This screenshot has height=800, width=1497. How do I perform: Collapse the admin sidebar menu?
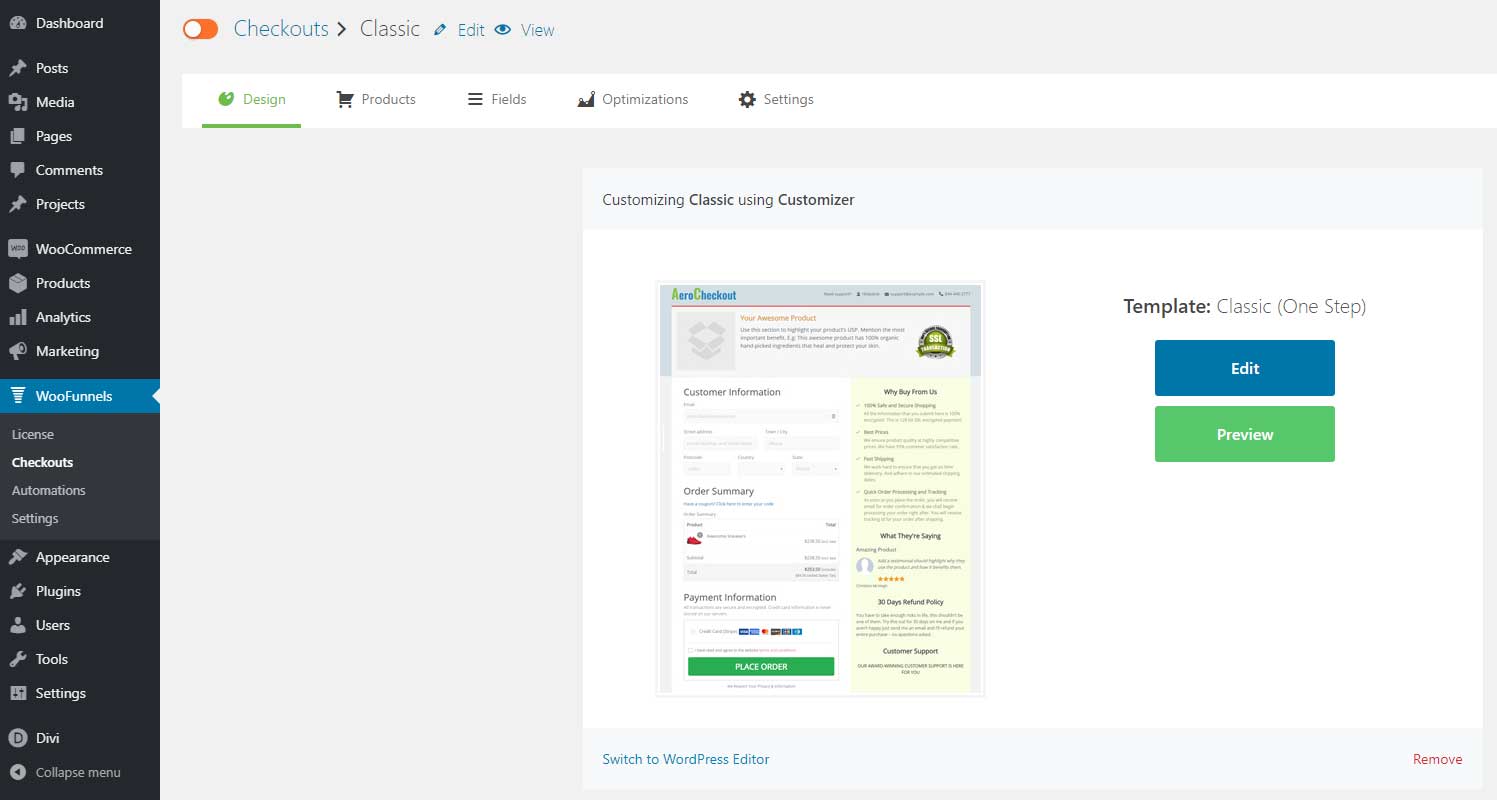point(17,772)
